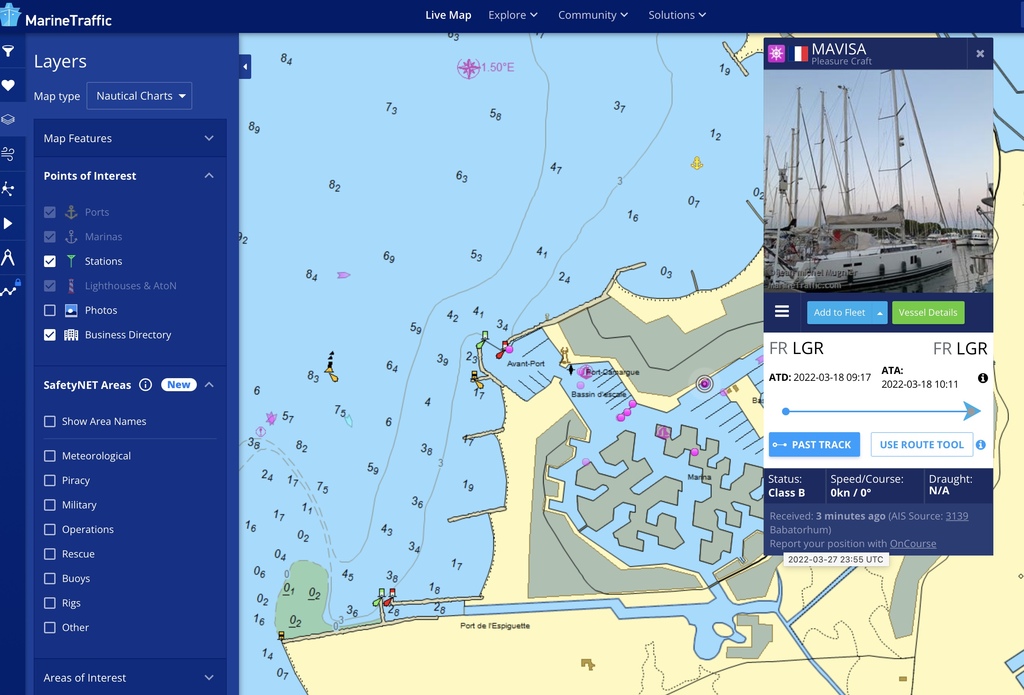Screen dimensions: 1024x695
Task: Collapse the Layers panel with side arrow
Action: [245, 67]
